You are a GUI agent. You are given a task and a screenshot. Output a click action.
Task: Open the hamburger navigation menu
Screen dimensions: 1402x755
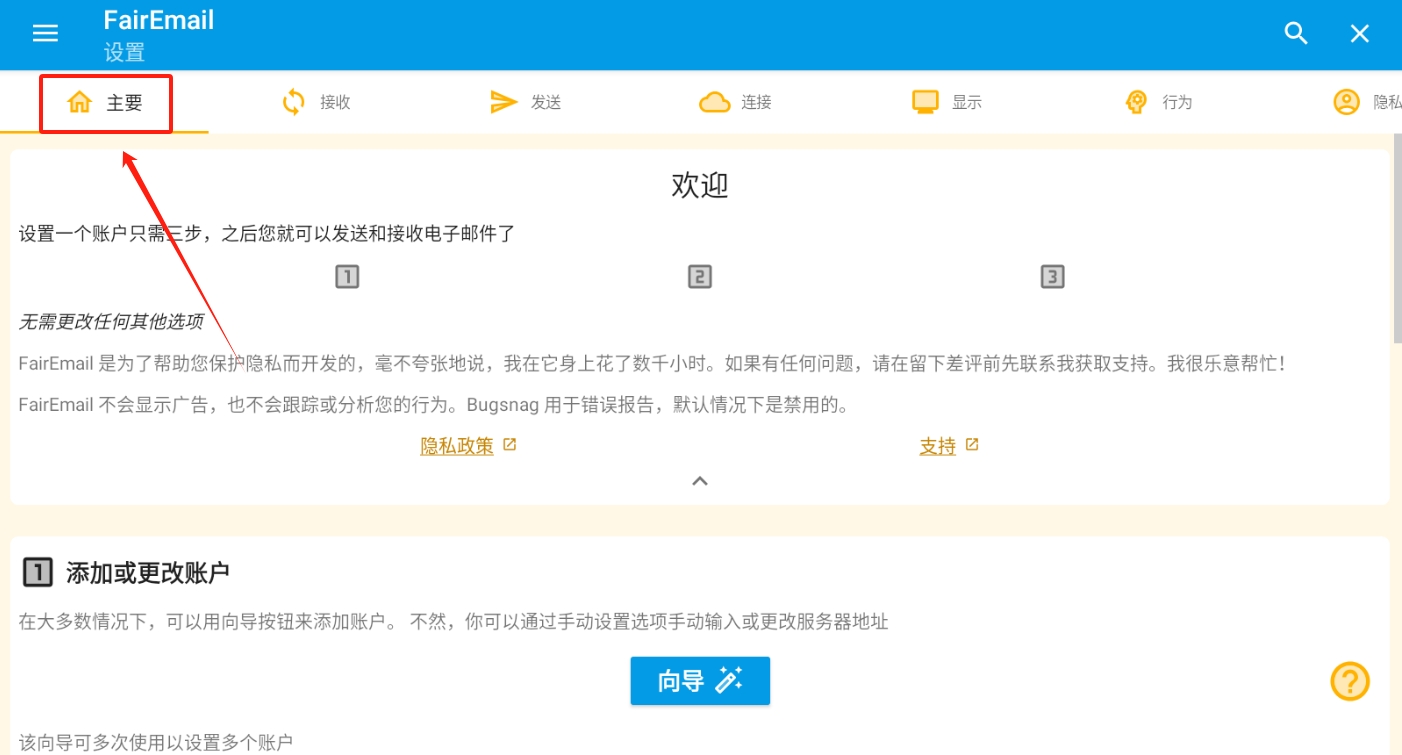[45, 33]
